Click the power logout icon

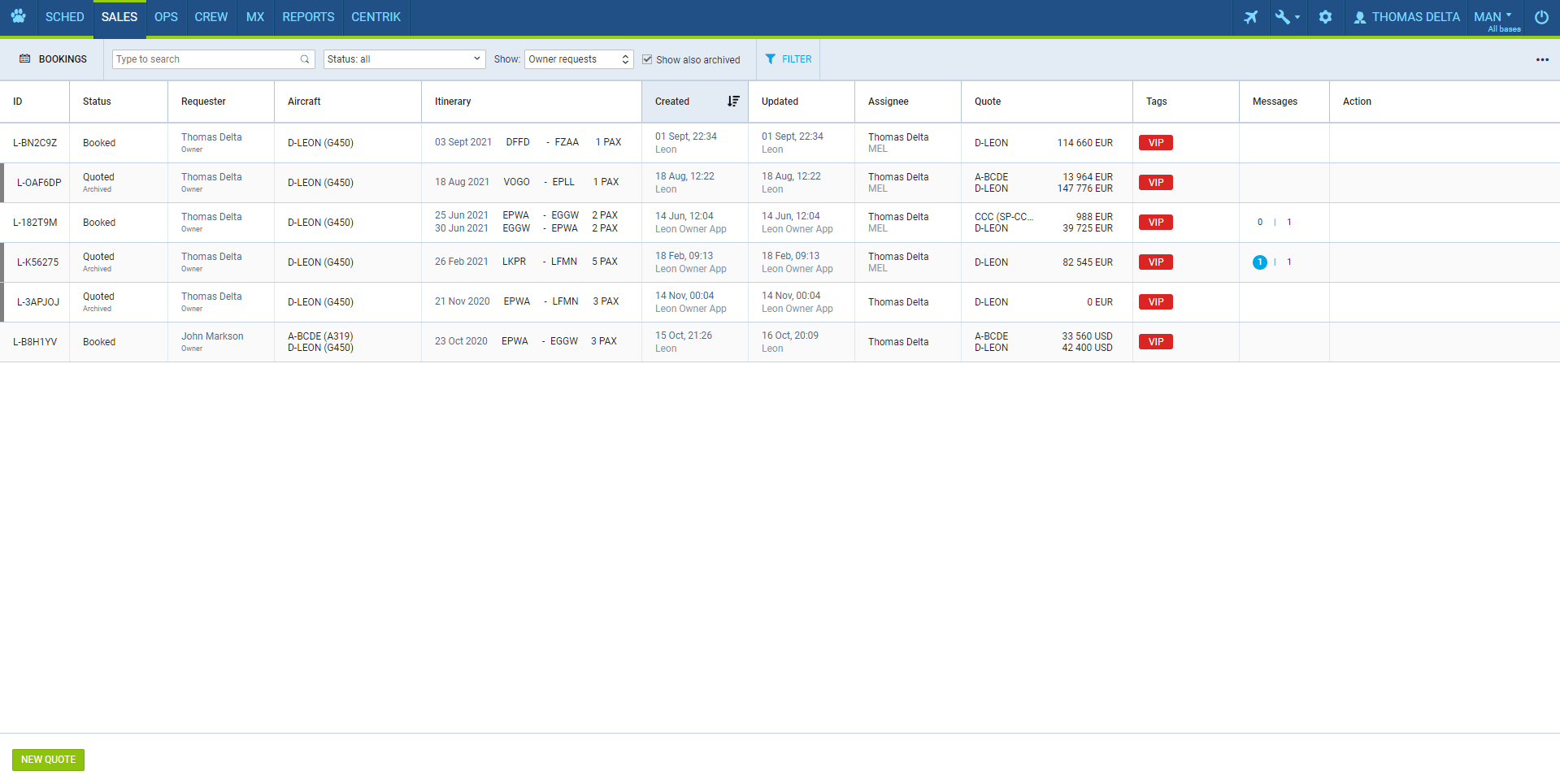pos(1540,17)
